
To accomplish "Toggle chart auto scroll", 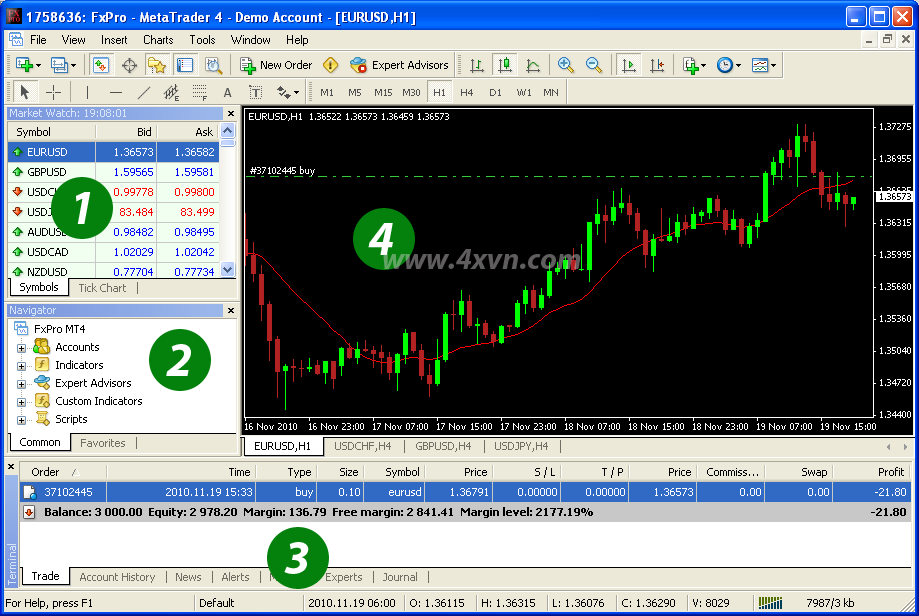I will tap(628, 65).
